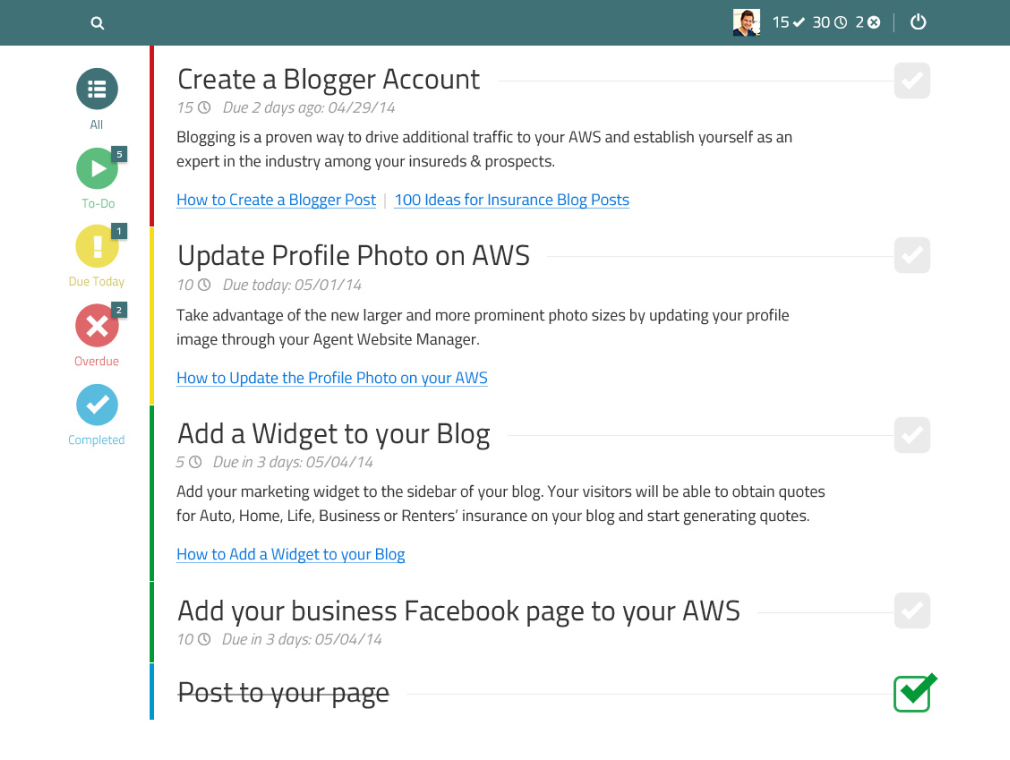The width and height of the screenshot is (1010, 760).
Task: Follow How to Update the Profile Photo link
Action: (x=332, y=378)
